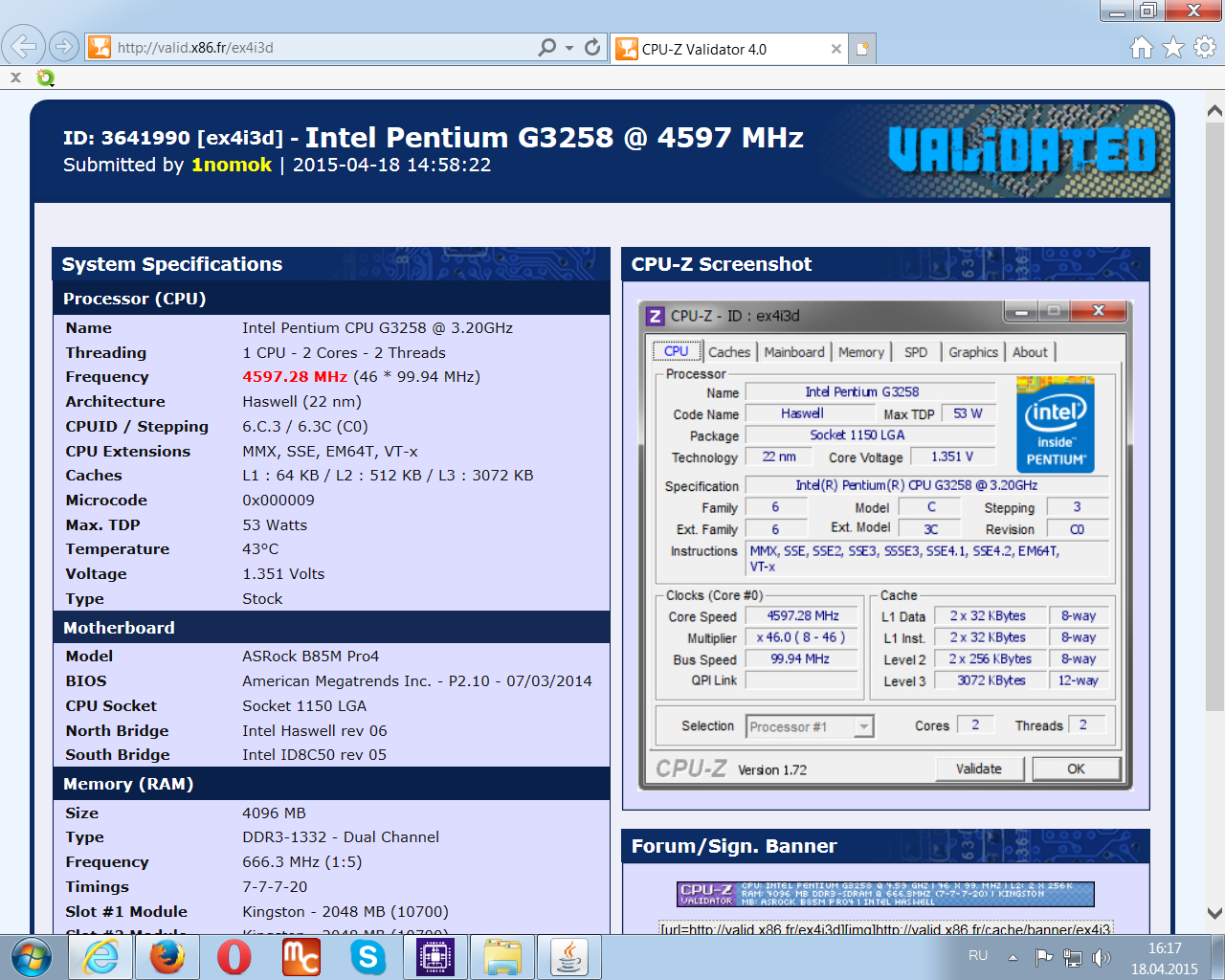
Task: Click the '0x000009' microcode value
Action: point(278,501)
